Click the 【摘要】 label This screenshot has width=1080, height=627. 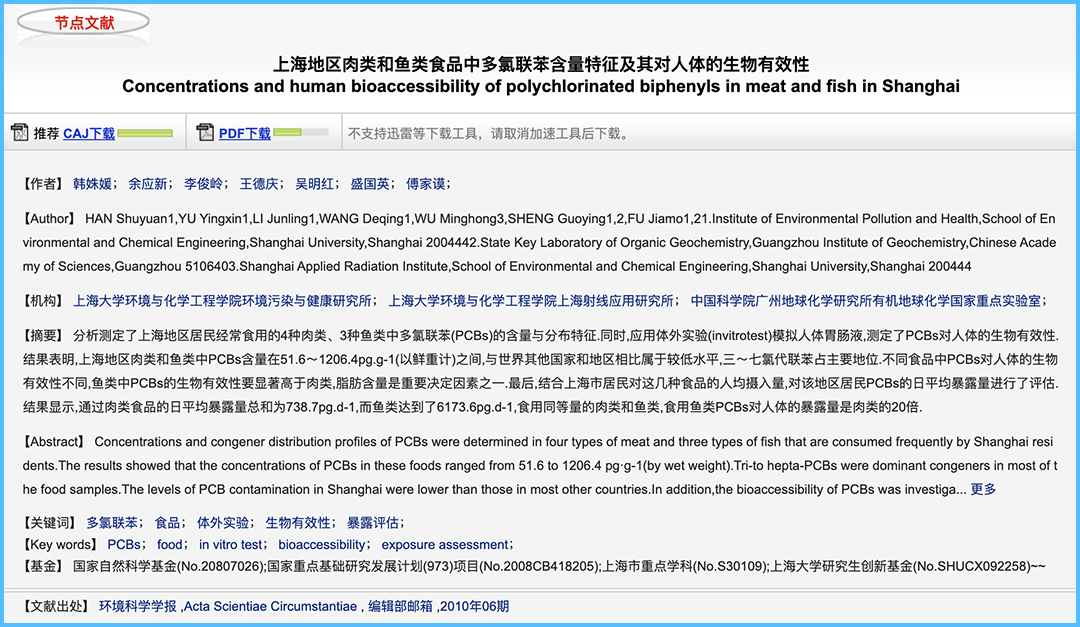coord(42,336)
